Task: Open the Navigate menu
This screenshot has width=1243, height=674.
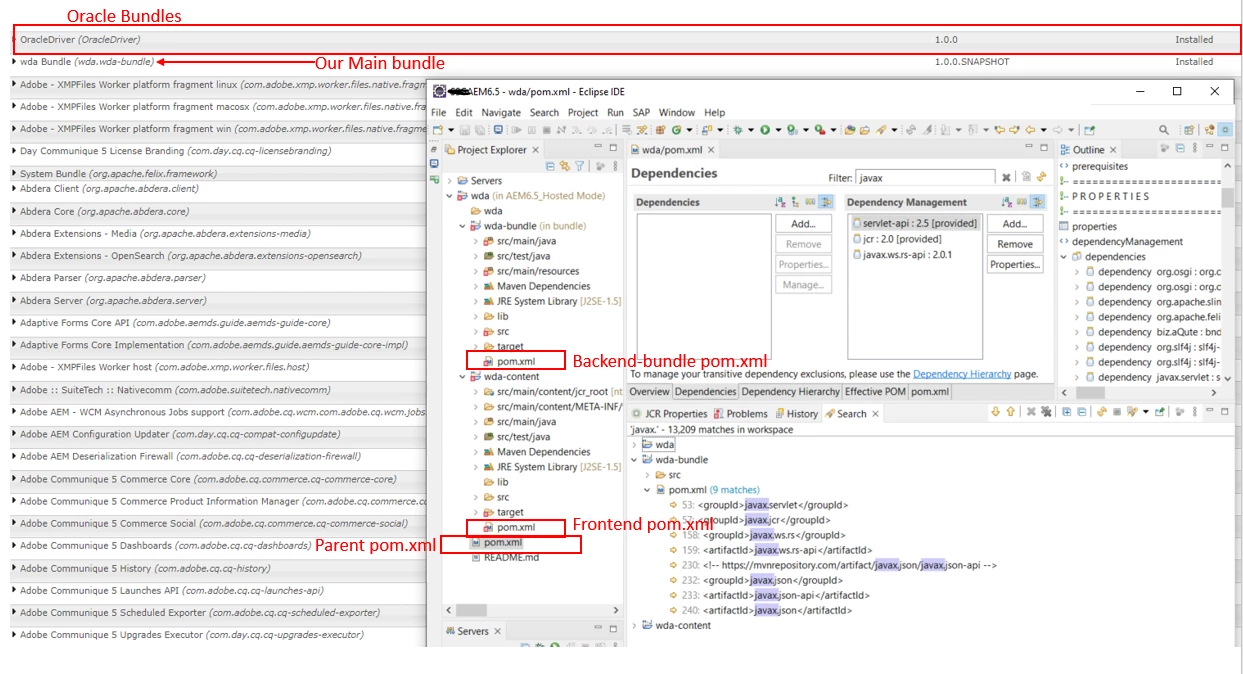Action: tap(501, 113)
